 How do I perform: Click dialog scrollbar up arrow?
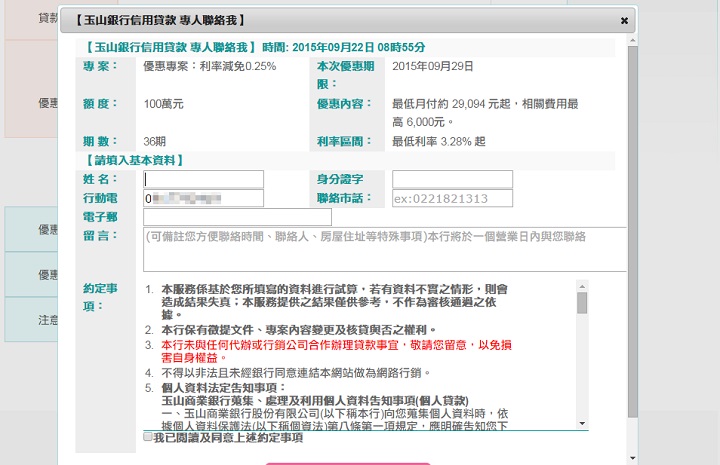tap(633, 41)
